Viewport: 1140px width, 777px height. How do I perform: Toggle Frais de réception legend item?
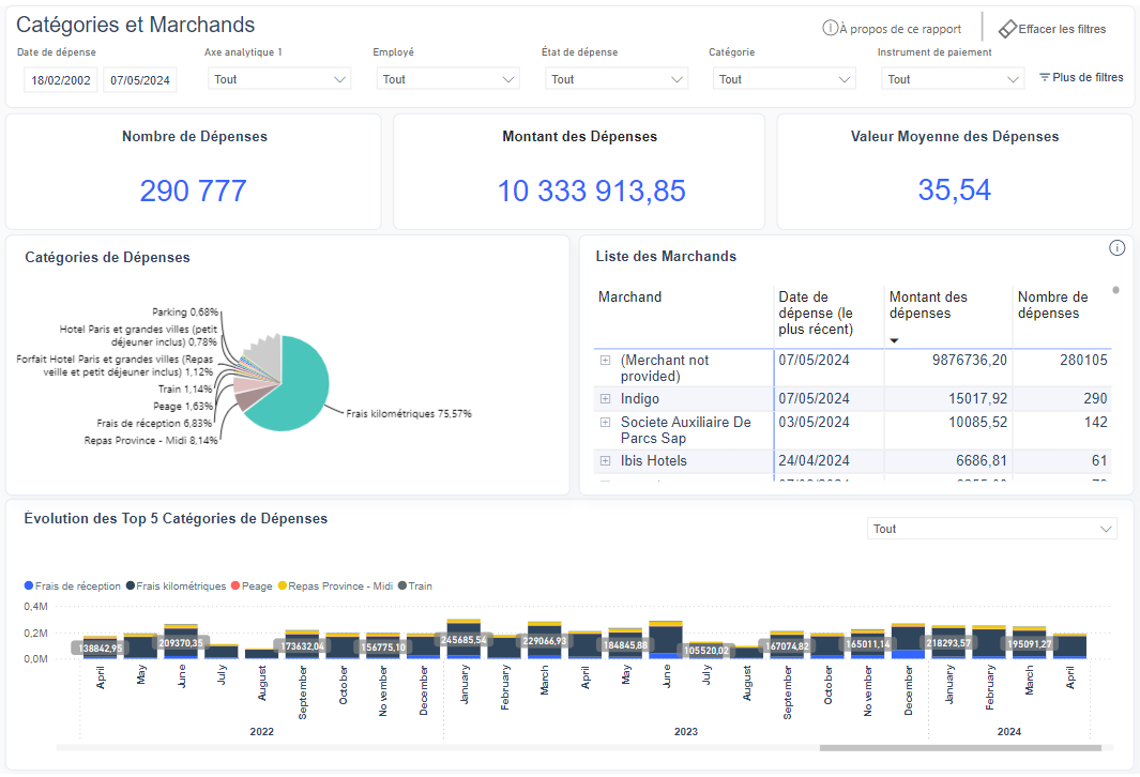pyautogui.click(x=77, y=586)
